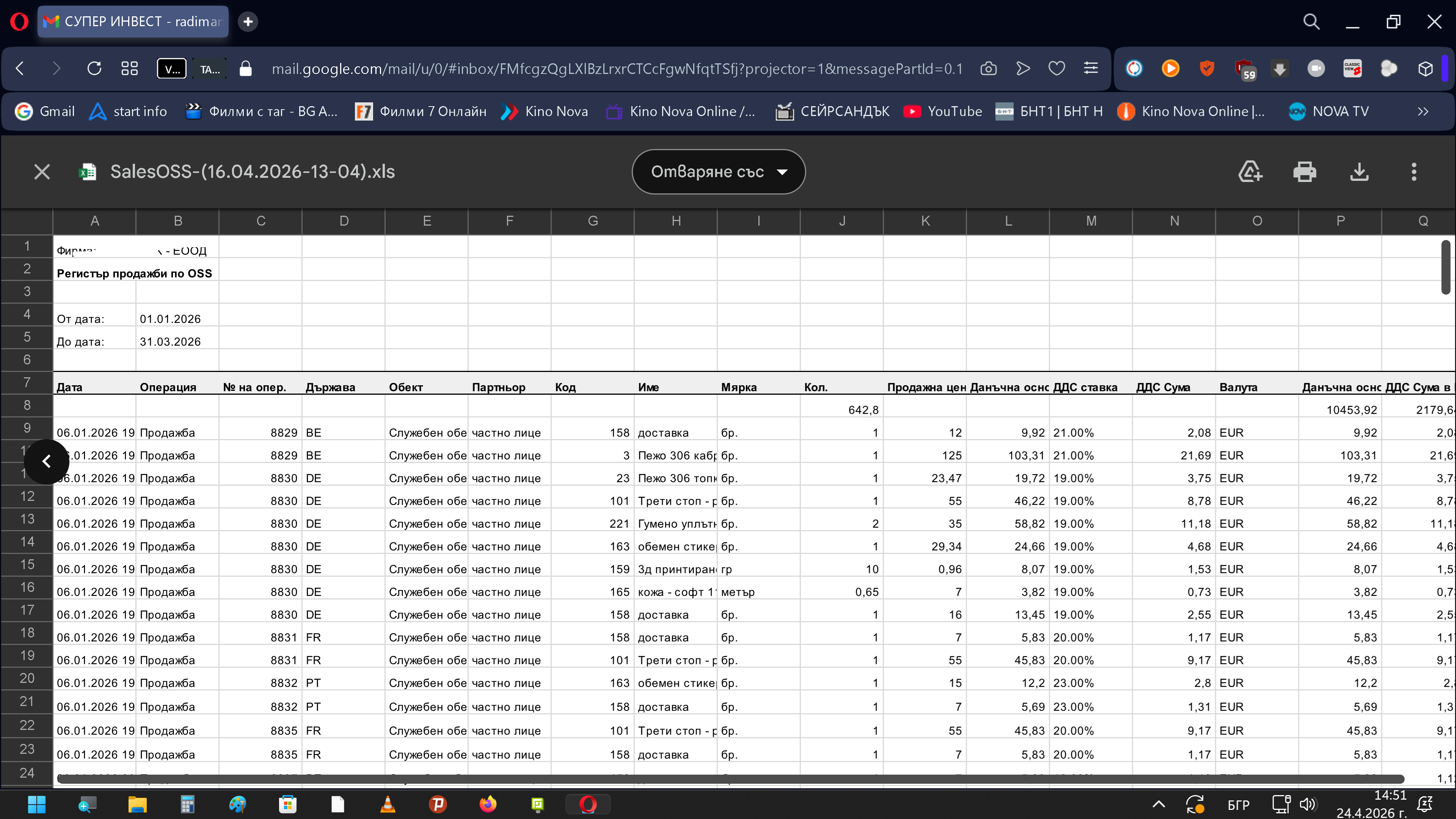Open the downloads arrow extension
The image size is (1456, 819).
click(1280, 69)
